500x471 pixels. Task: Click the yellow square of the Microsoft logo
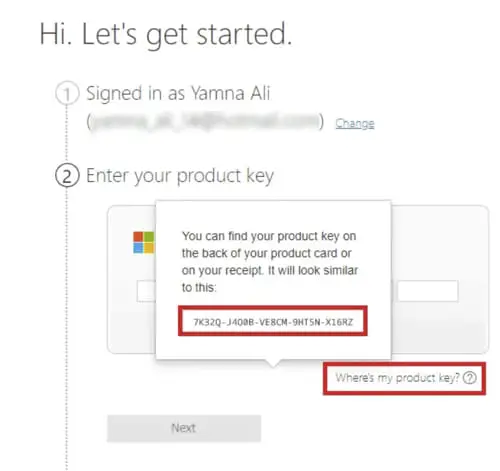click(x=149, y=248)
